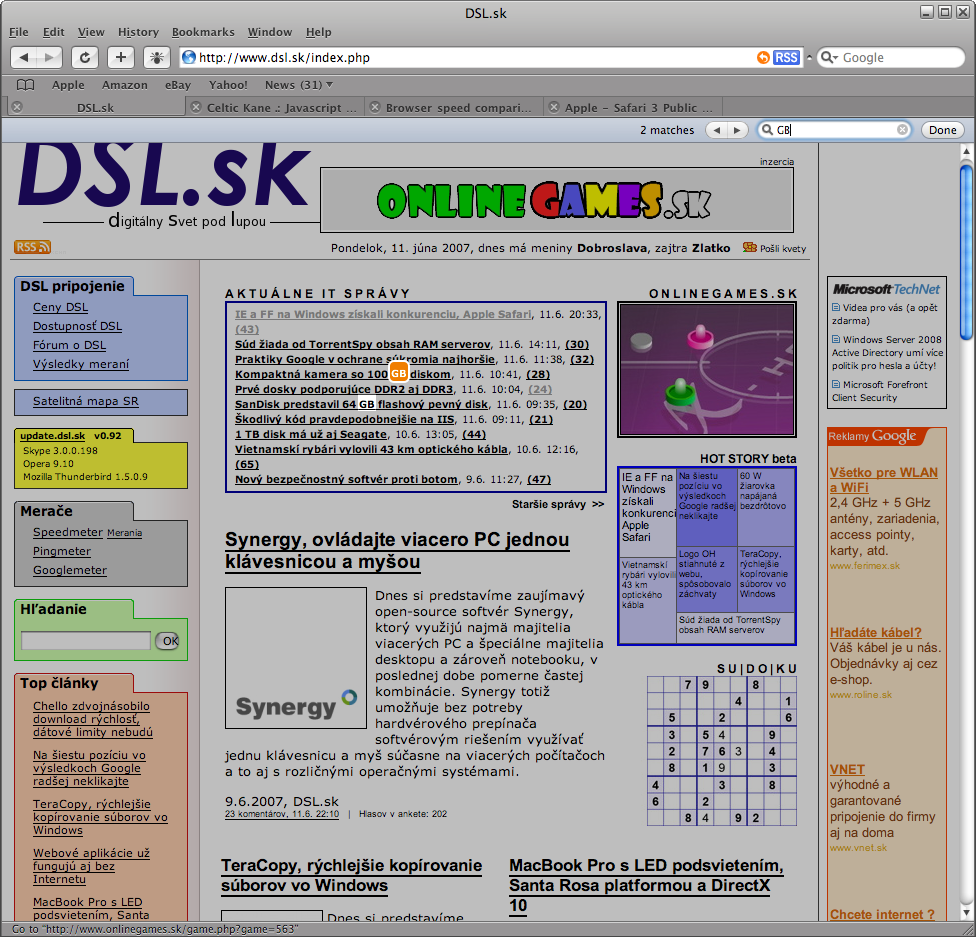Open the Všetko pre WLAN a WiFi ad
Viewport: 976px width, 937px height.
883,480
